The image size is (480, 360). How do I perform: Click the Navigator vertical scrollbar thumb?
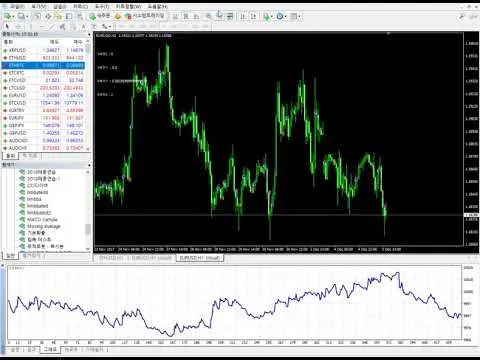click(x=88, y=229)
